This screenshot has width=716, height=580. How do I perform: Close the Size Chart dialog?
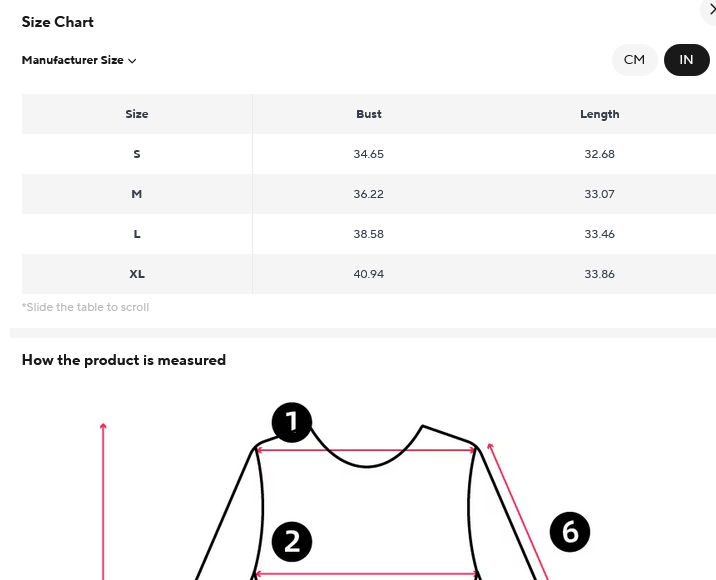[711, 9]
